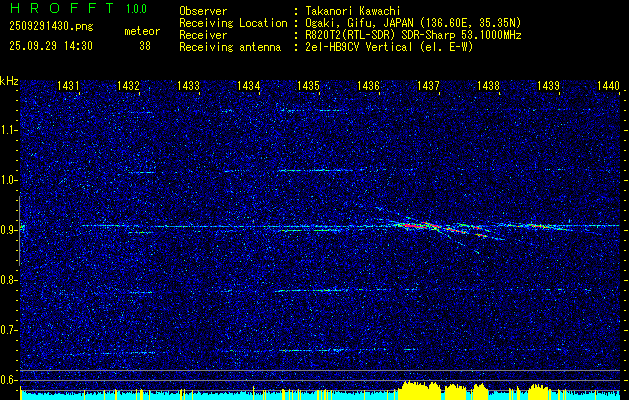Click the 1436 time marker
The width and height of the screenshot is (629, 400).
coord(368,85)
